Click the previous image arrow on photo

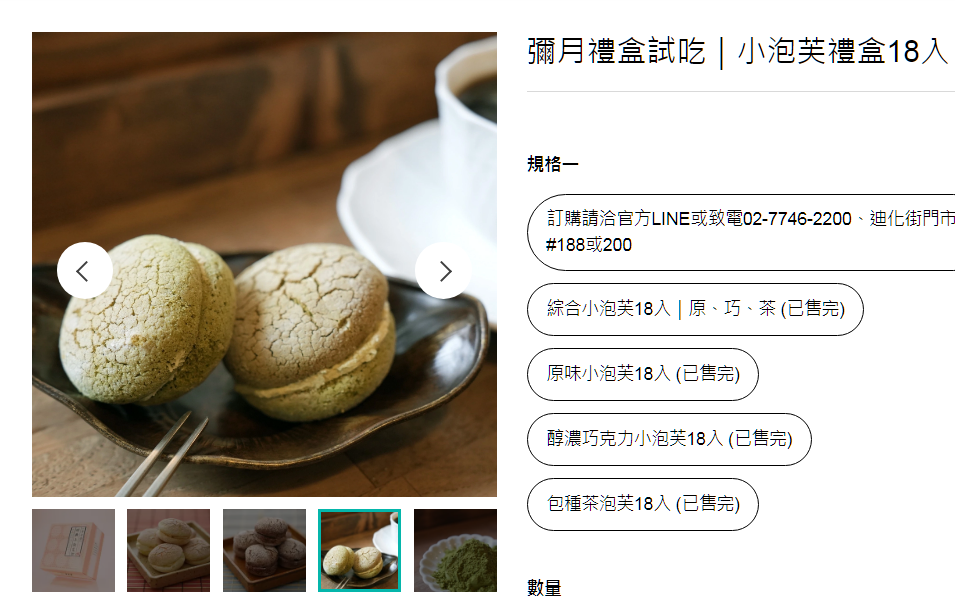coord(85,271)
